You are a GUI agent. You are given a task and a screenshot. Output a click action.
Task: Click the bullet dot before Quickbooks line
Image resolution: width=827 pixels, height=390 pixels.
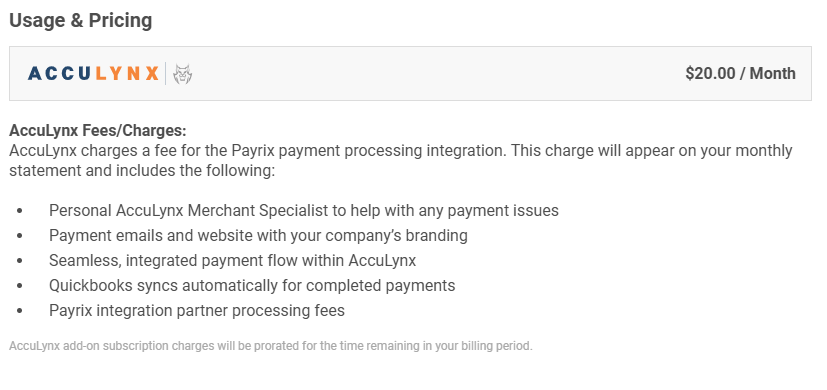20,286
